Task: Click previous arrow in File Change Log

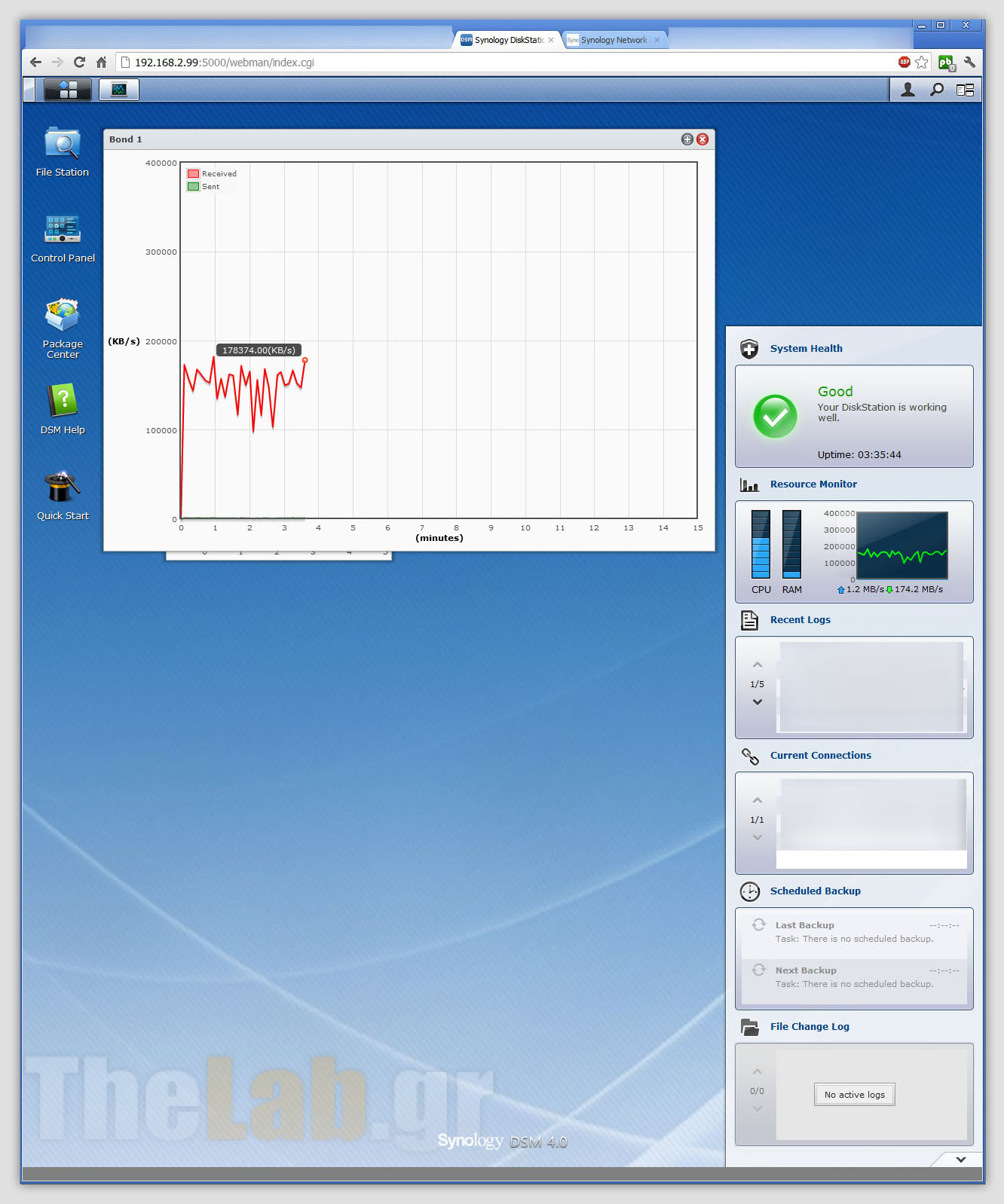Action: tap(758, 1071)
